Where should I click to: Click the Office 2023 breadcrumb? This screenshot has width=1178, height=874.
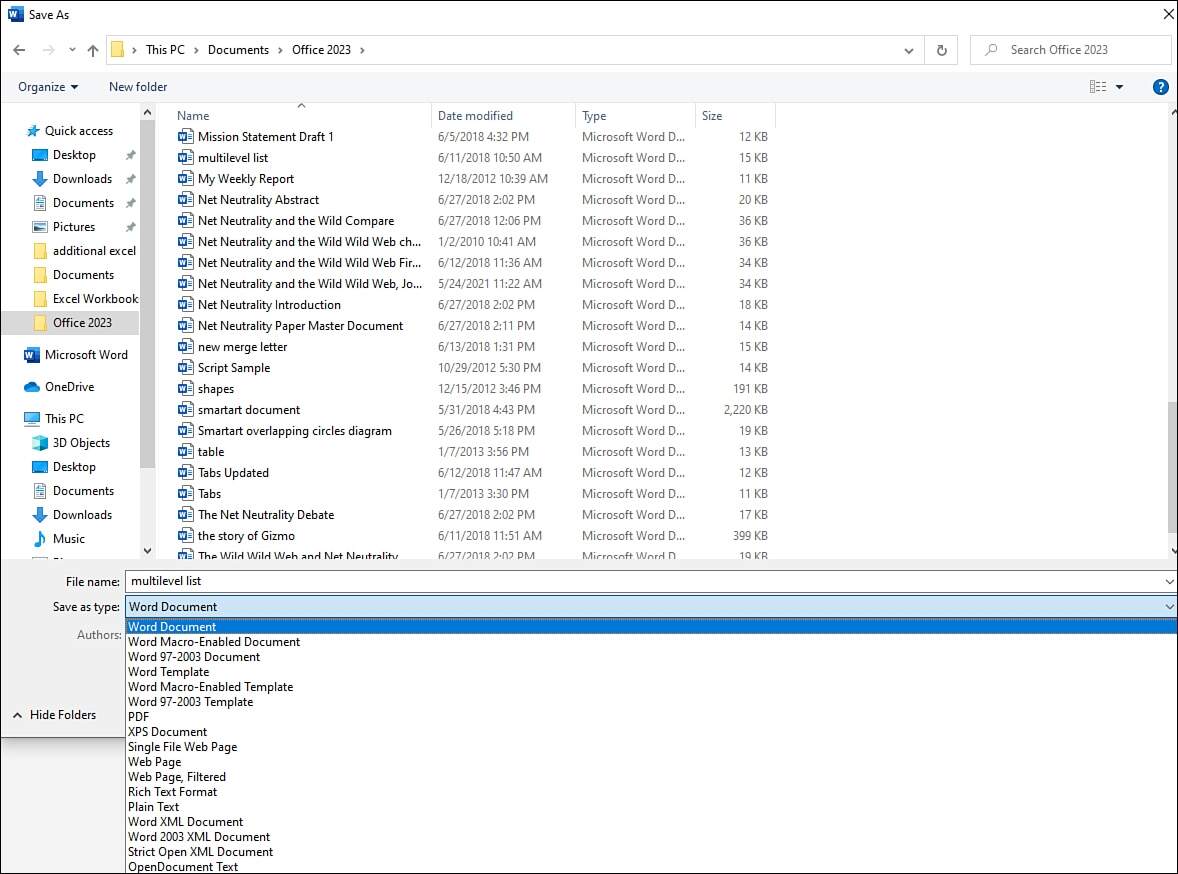click(x=321, y=50)
